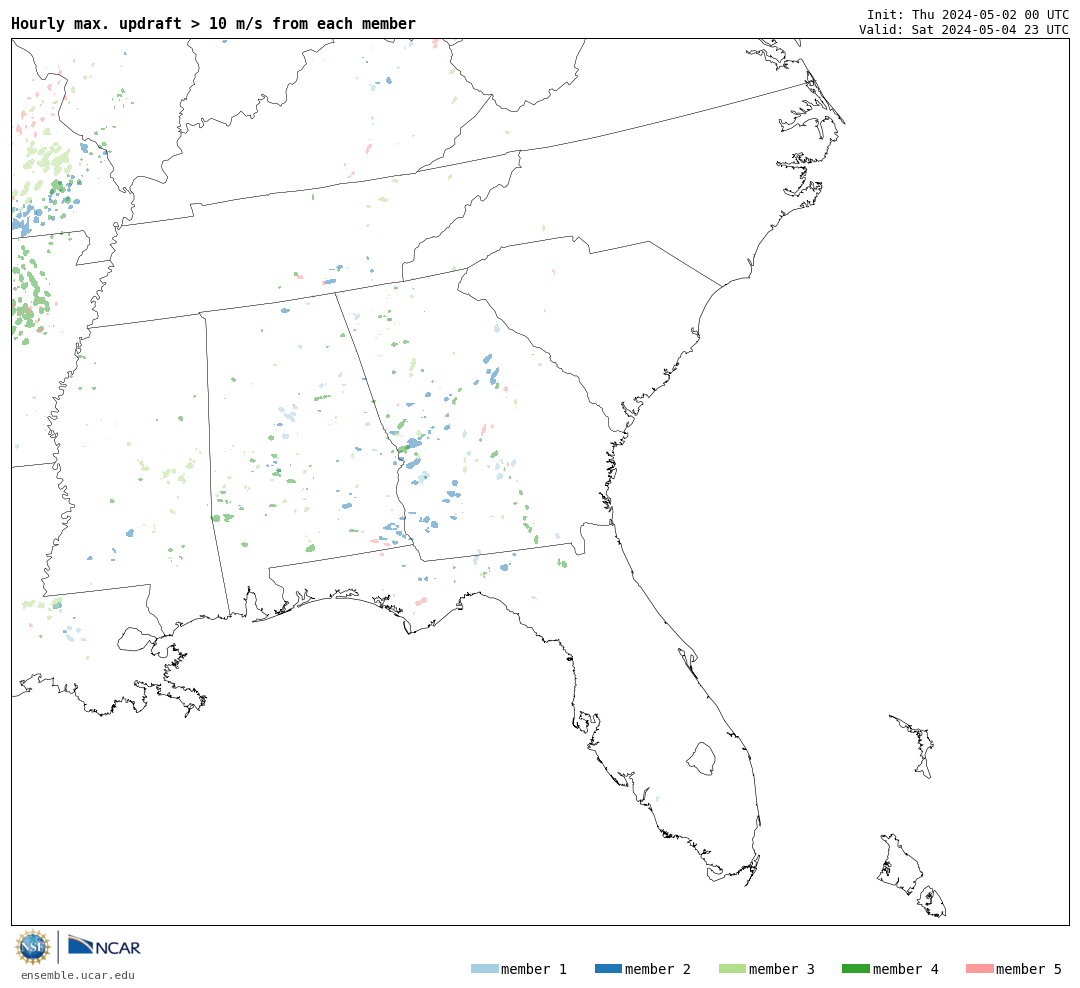Select the 'member 4' legend label
The width and height of the screenshot is (1080, 988).
point(906,969)
